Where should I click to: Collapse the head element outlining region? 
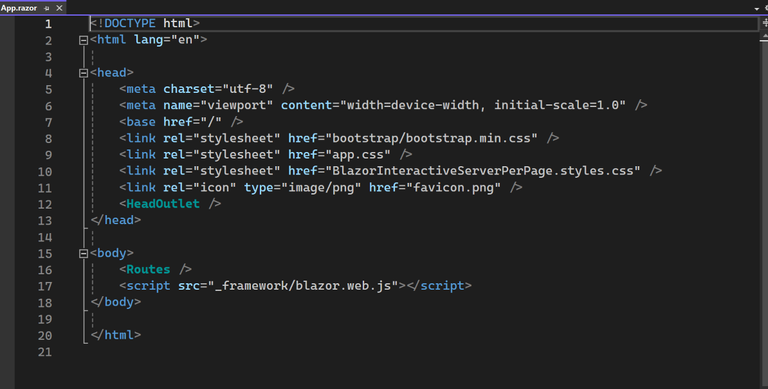pos(83,73)
